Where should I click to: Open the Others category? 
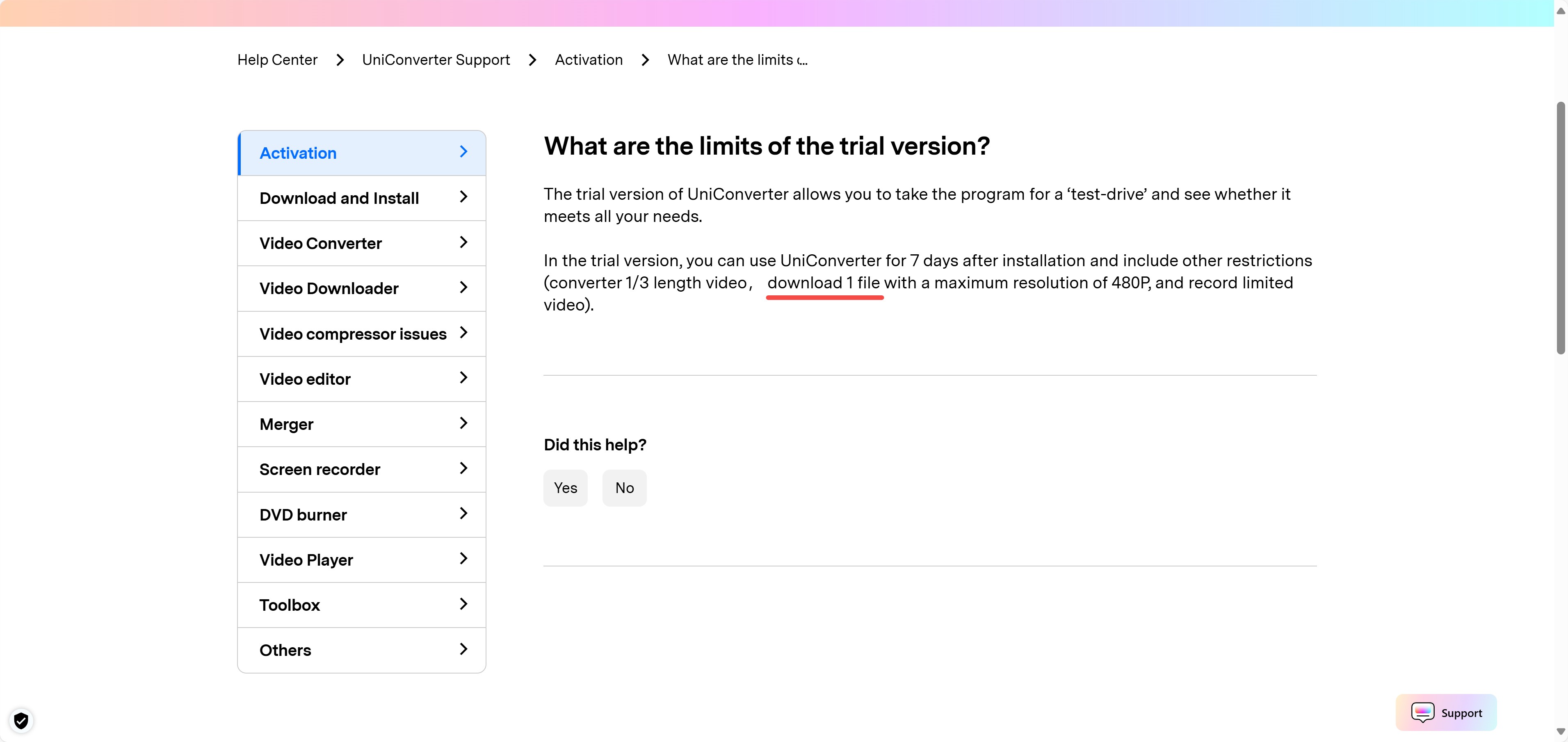(362, 650)
